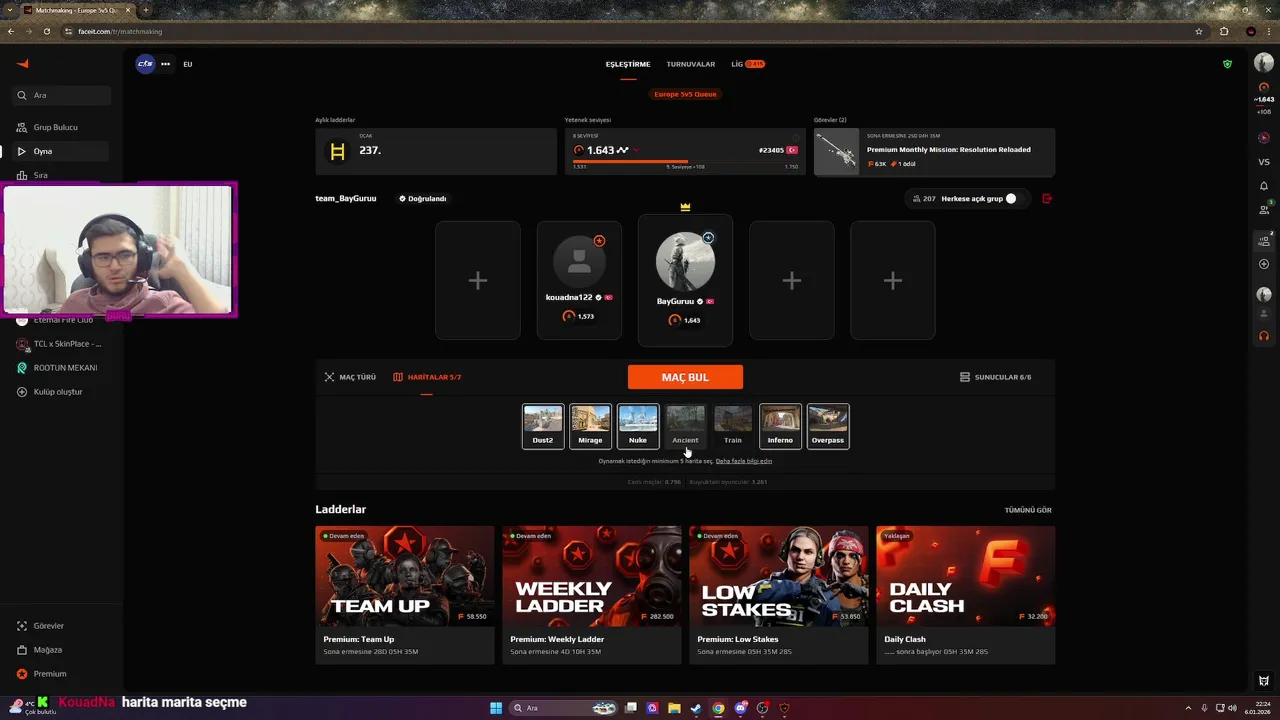Open Premium in the left sidebar

tap(62, 674)
